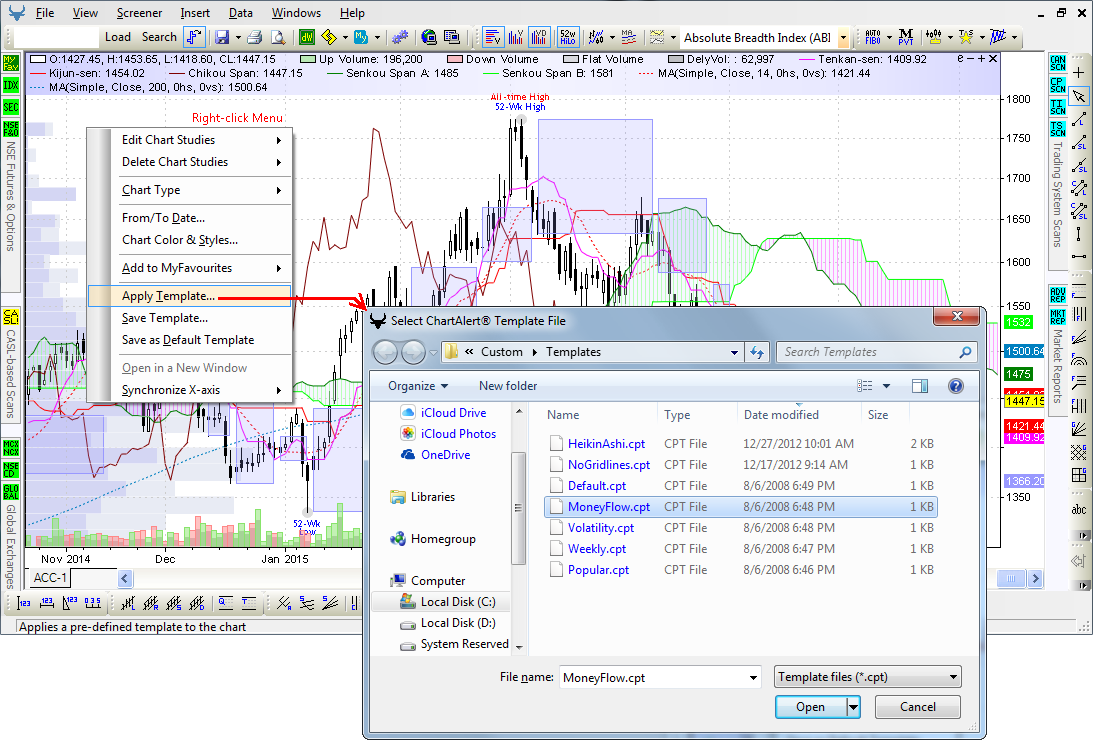Select the CAN SCN scan icon

click(1057, 63)
